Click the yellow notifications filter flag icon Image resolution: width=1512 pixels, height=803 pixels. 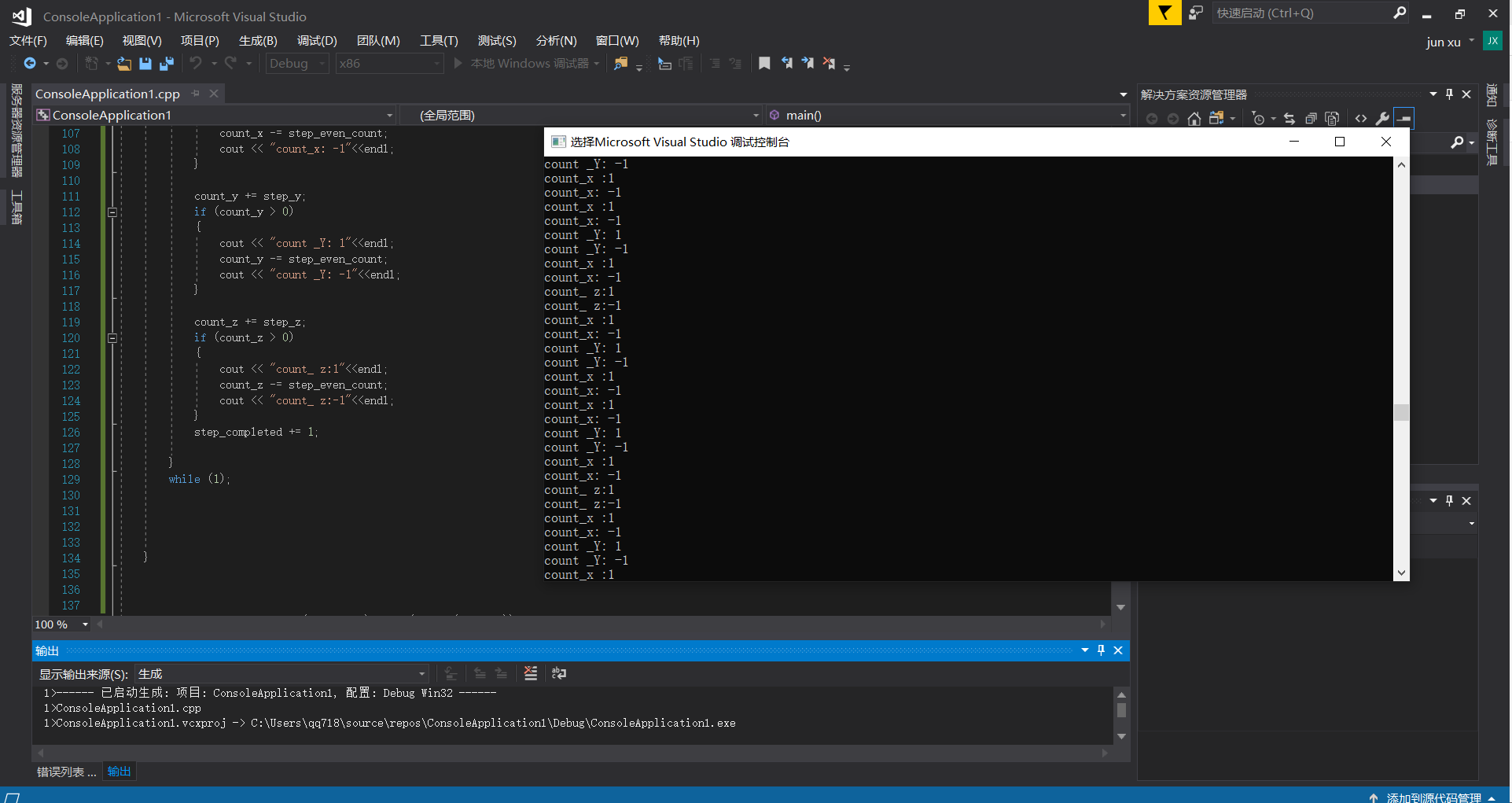1164,13
